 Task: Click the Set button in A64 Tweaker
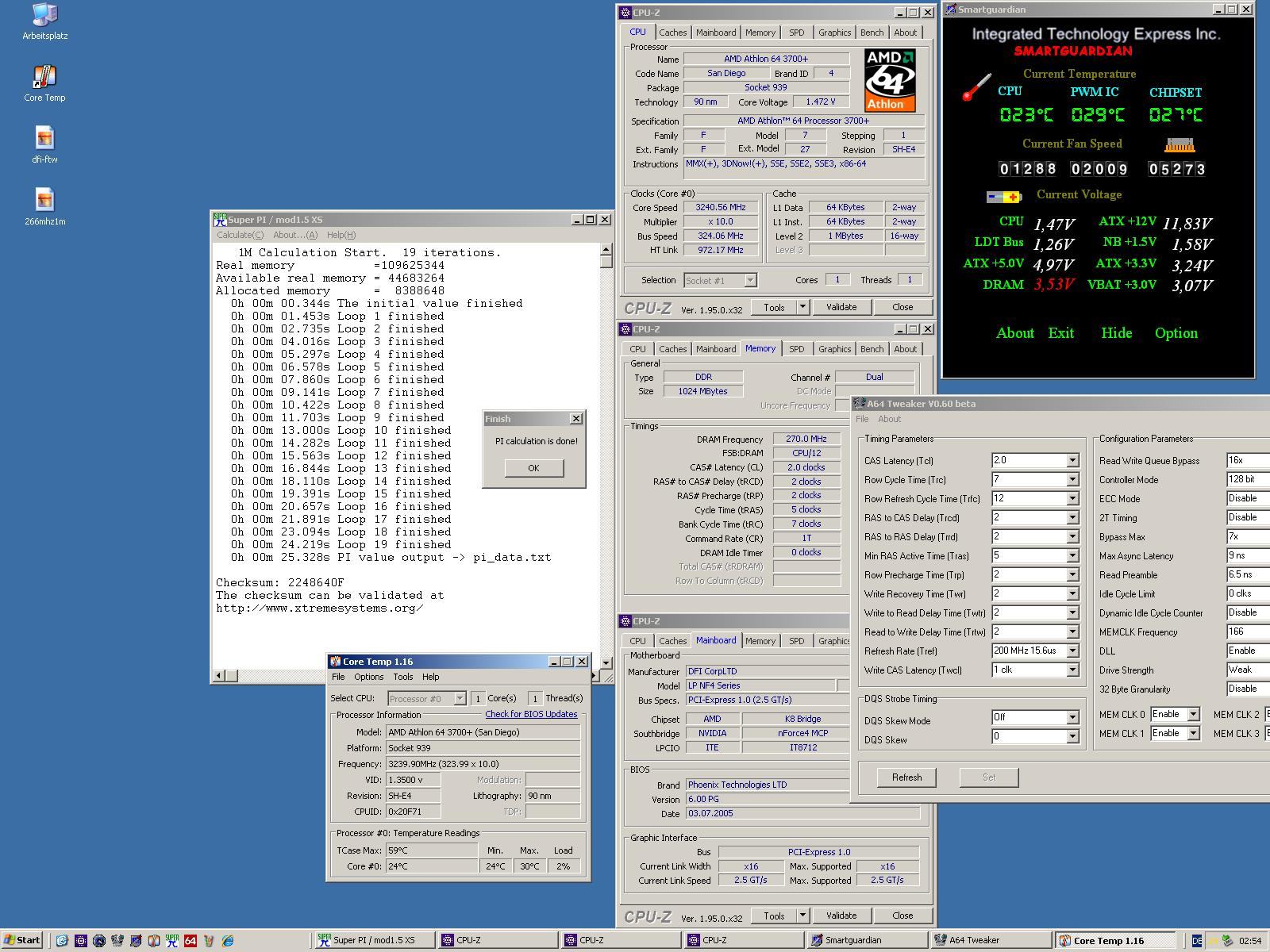[989, 777]
